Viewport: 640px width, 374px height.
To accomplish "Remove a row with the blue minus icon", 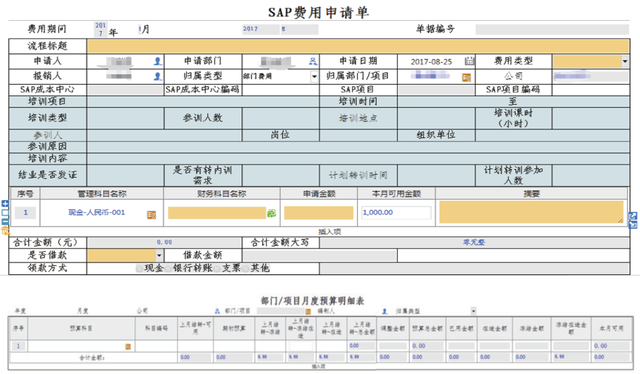I will pyautogui.click(x=5, y=222).
